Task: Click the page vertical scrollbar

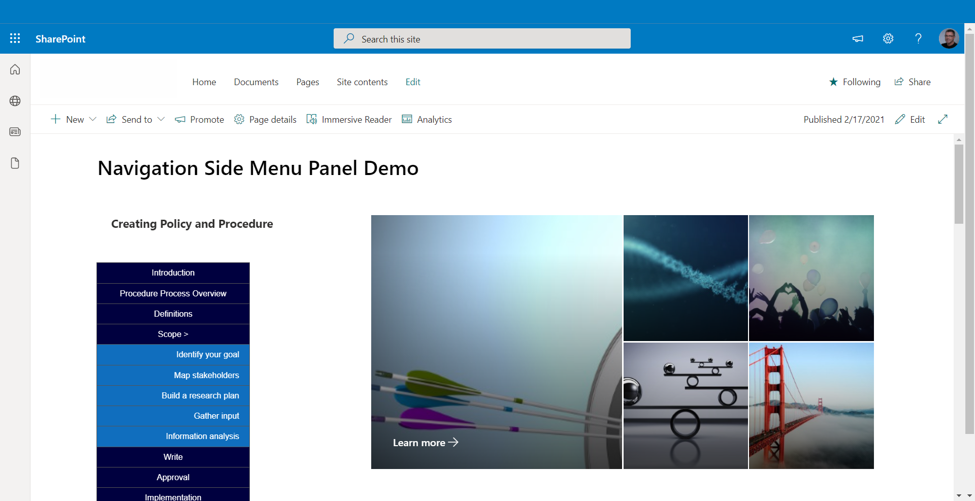Action: pos(959,185)
